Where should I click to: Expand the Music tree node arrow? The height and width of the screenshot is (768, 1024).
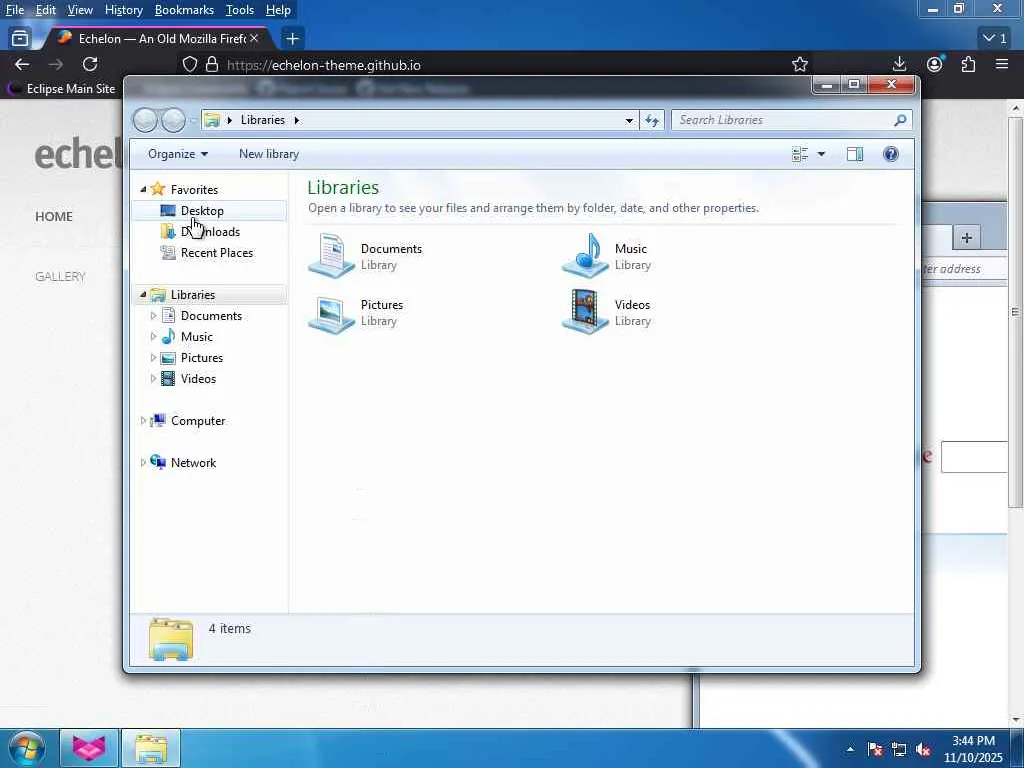click(x=153, y=337)
